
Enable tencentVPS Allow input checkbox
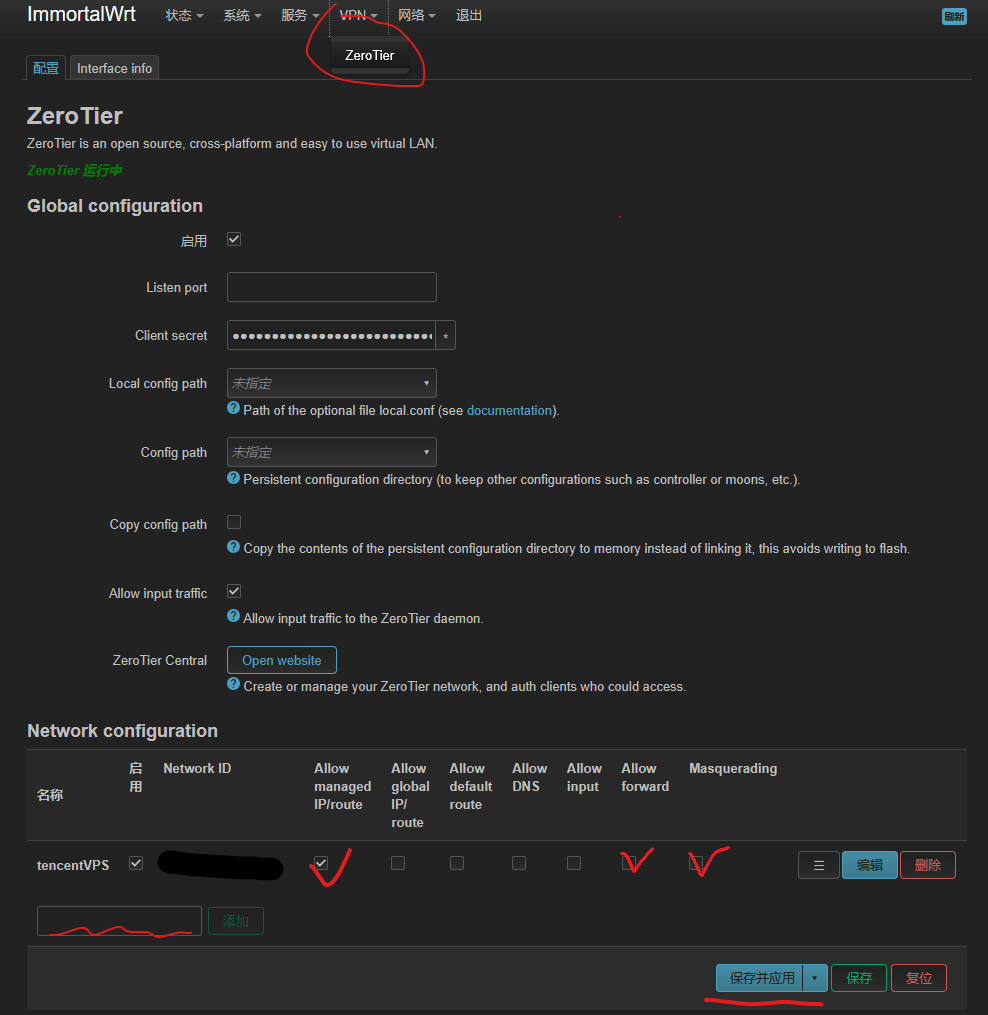(574, 863)
